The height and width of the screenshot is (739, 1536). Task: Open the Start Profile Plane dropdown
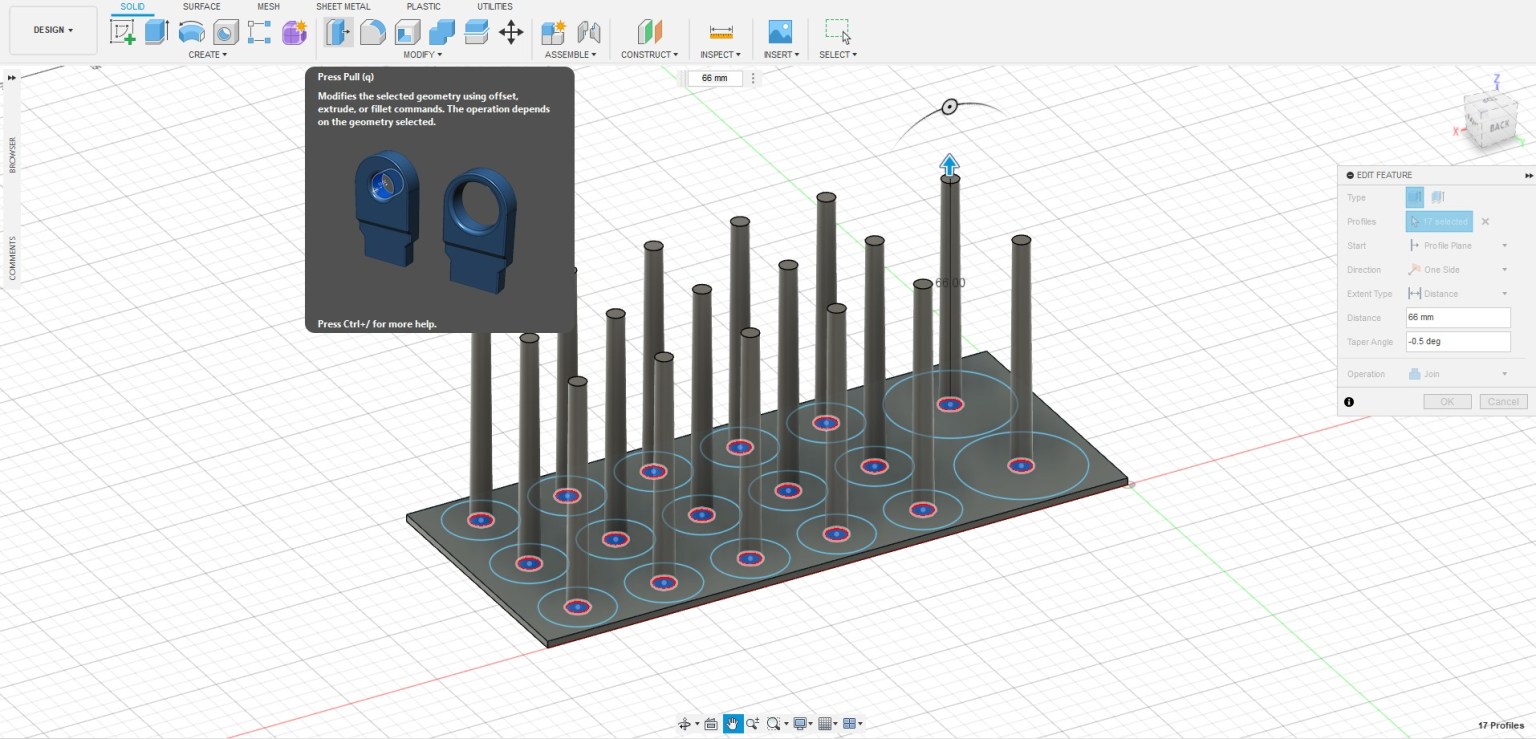tap(1458, 246)
